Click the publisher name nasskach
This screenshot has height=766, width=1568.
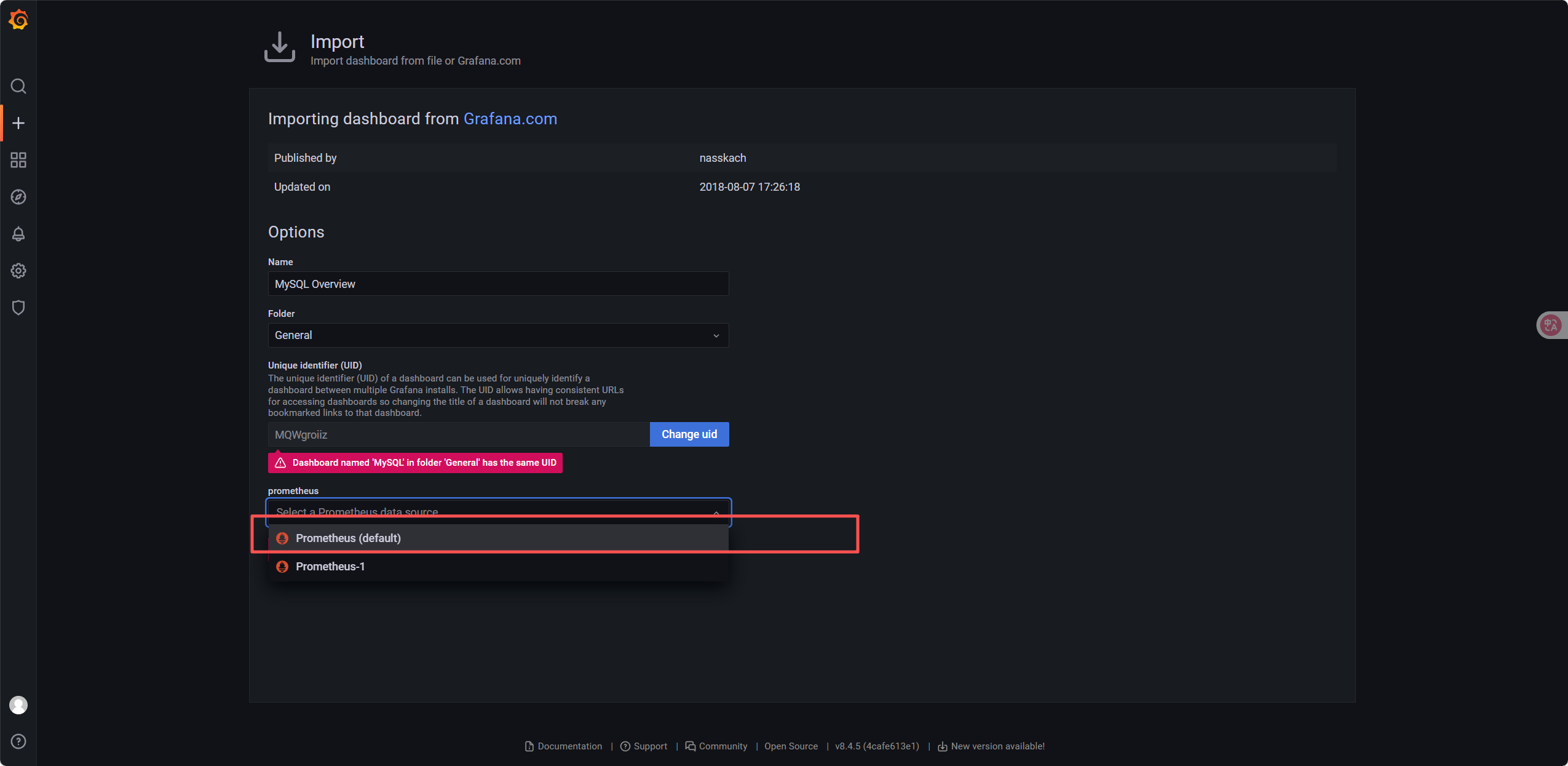point(723,158)
